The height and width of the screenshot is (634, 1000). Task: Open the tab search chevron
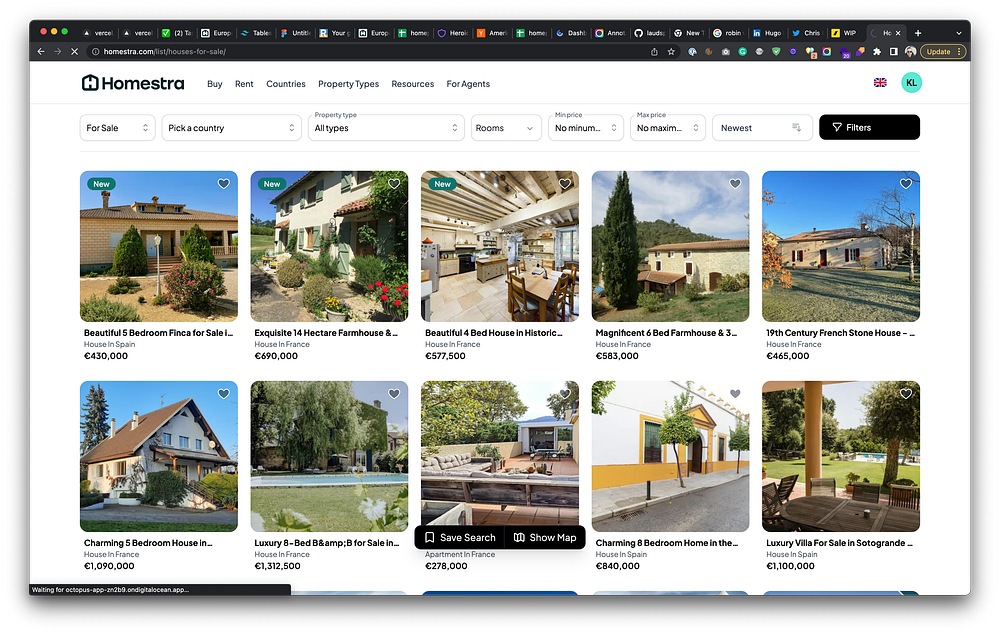pyautogui.click(x=959, y=33)
